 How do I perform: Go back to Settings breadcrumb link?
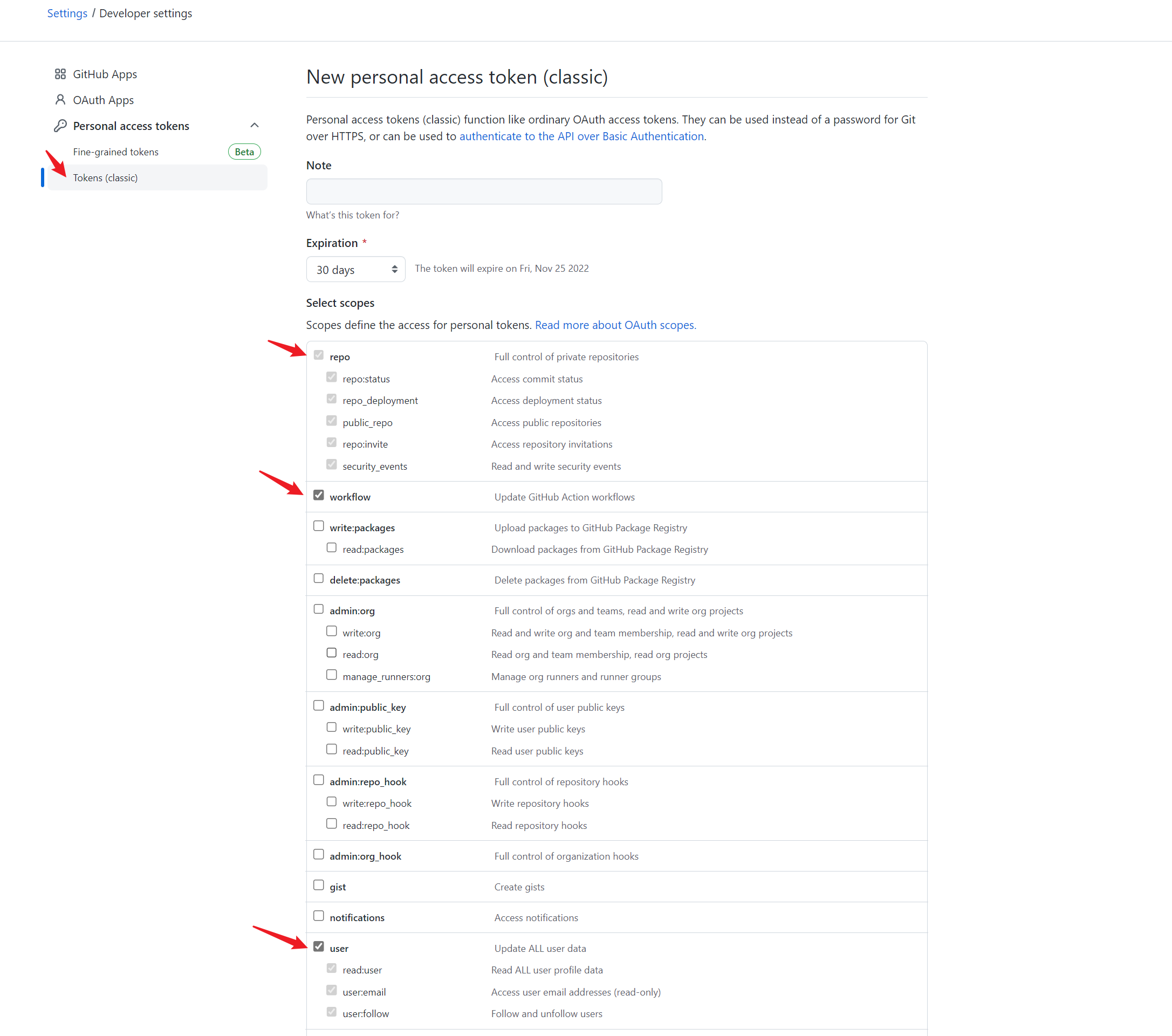pos(67,13)
